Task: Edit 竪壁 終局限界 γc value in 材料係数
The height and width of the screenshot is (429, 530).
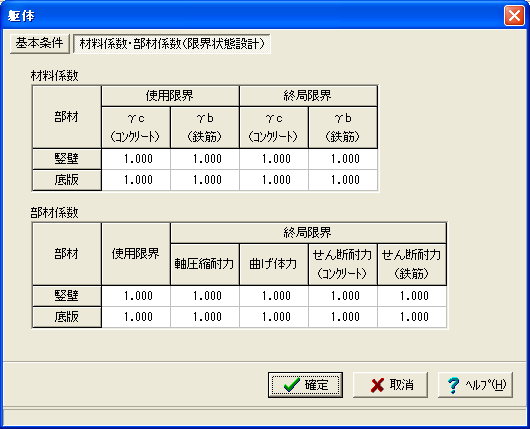Action: [x=274, y=159]
